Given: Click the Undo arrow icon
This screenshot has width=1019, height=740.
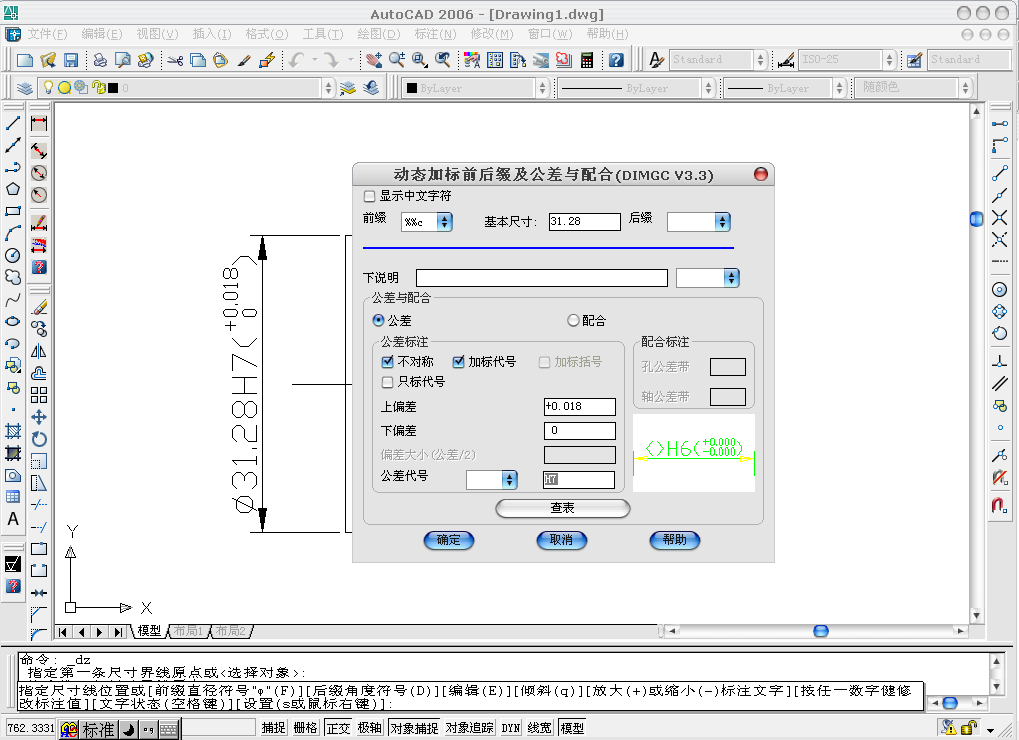Looking at the screenshot, I should (296, 60).
